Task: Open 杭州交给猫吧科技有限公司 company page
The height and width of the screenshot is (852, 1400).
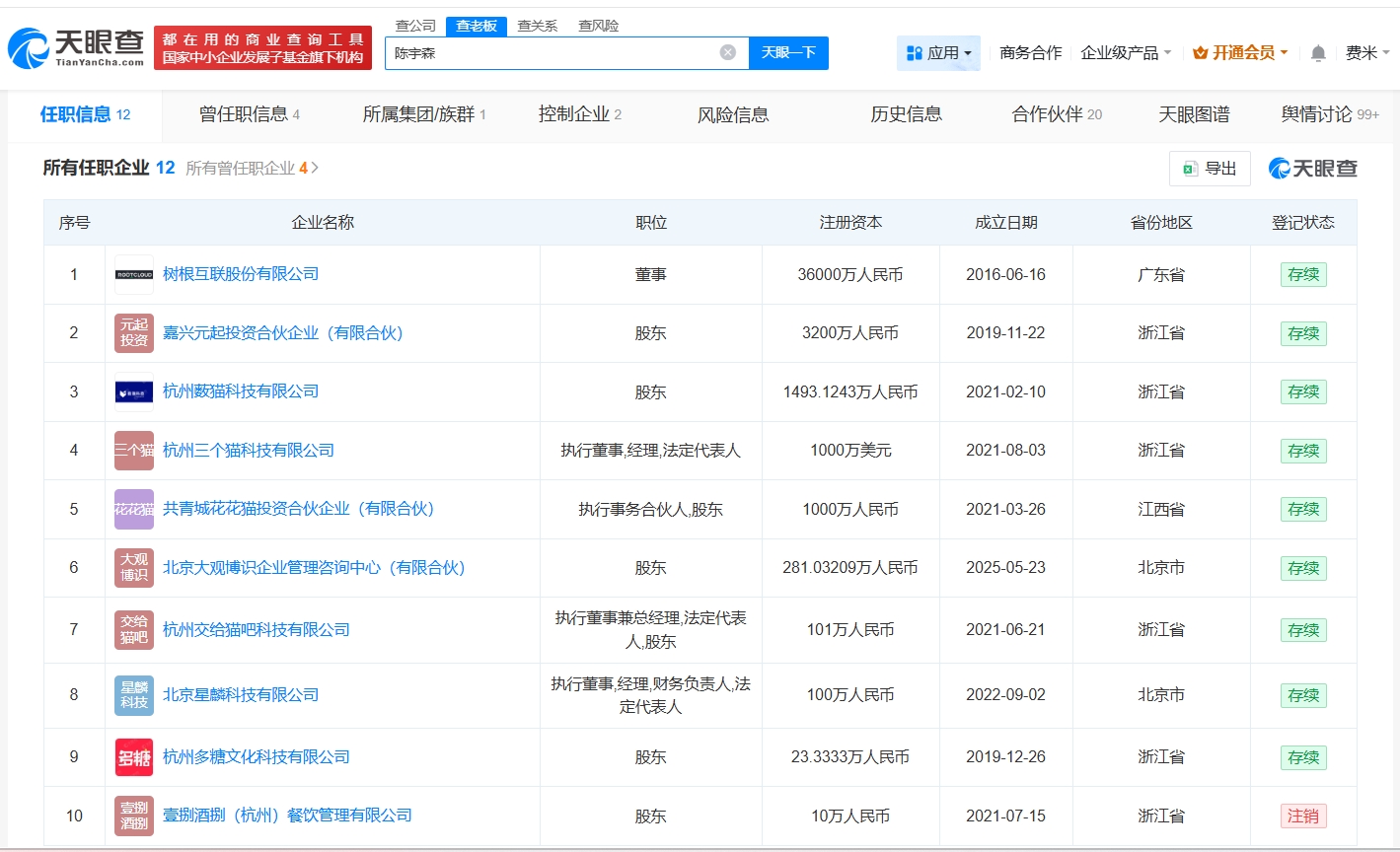Action: pos(257,630)
